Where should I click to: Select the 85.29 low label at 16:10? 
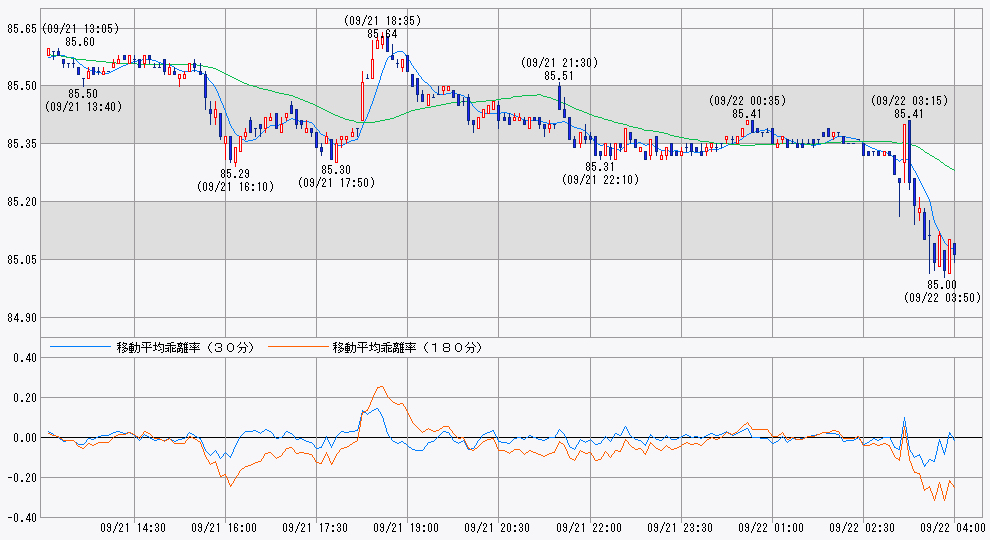[235, 173]
